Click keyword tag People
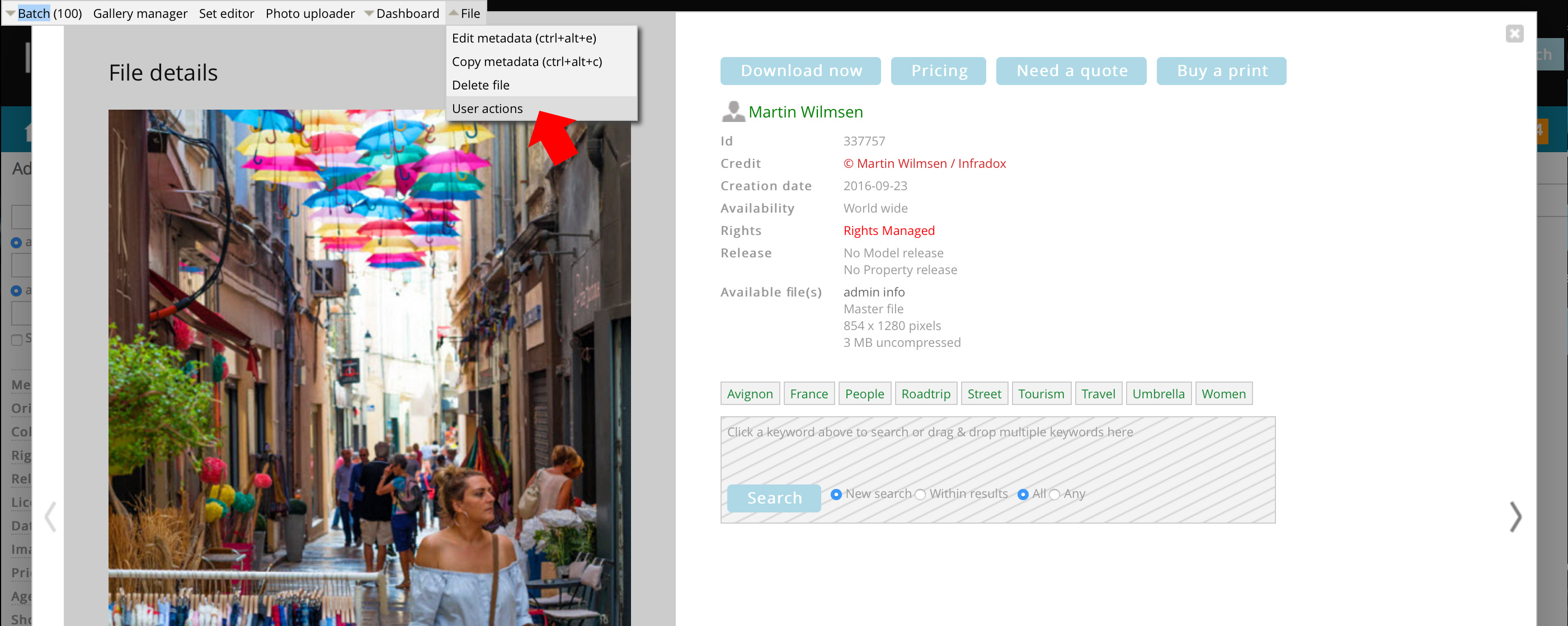 tap(864, 393)
